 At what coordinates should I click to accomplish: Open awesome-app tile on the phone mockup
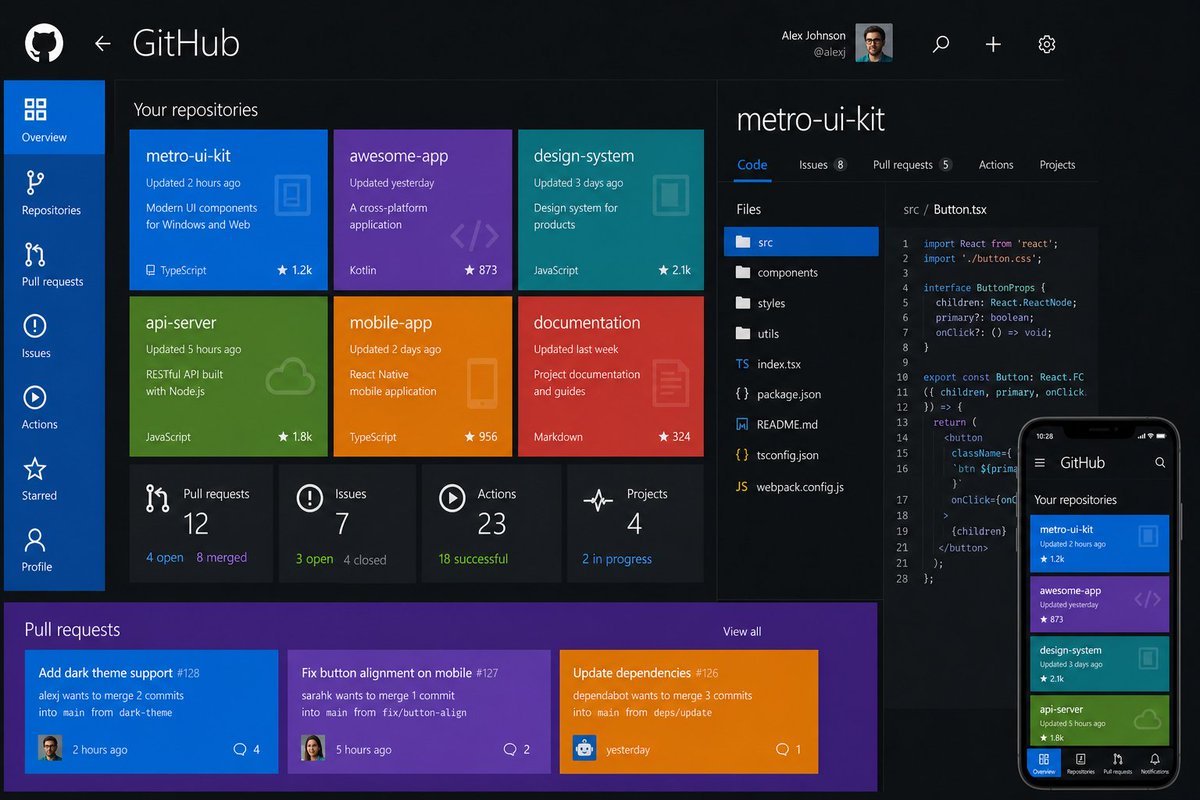click(1099, 605)
